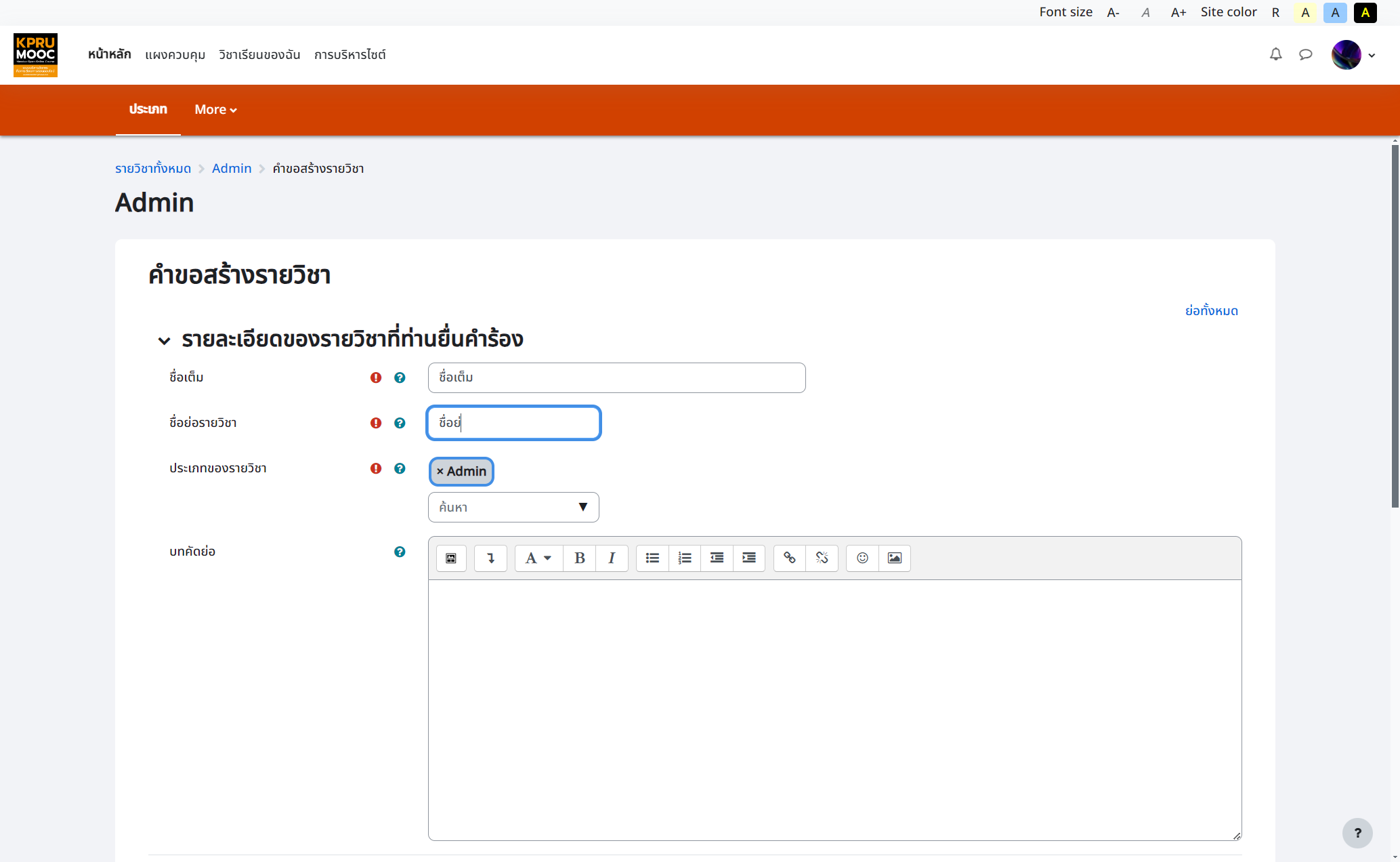Decrease font size with A-
The height and width of the screenshot is (862, 1400).
[x=1113, y=12]
